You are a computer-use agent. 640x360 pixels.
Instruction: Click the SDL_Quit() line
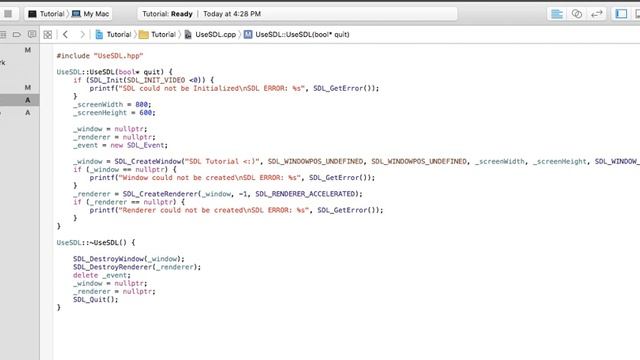(96, 300)
